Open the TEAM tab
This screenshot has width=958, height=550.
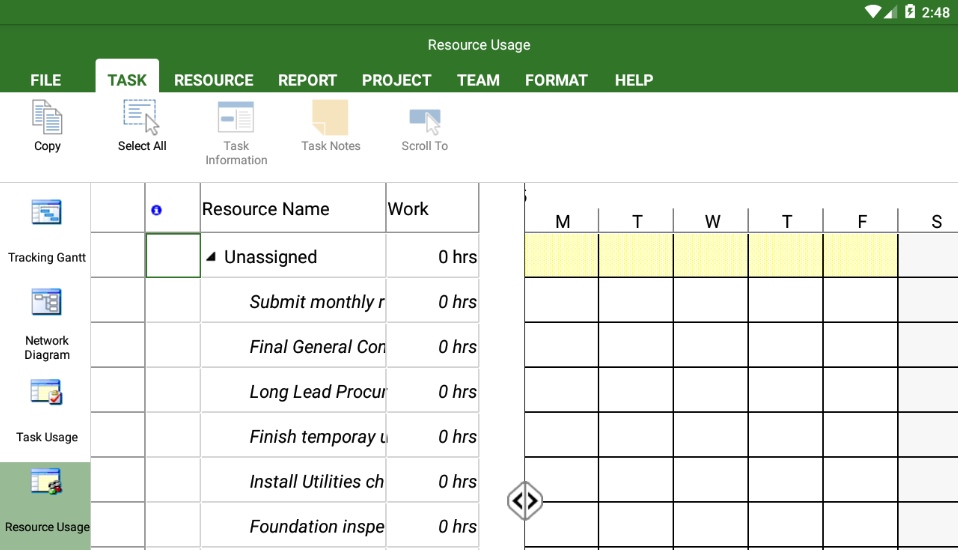478,80
